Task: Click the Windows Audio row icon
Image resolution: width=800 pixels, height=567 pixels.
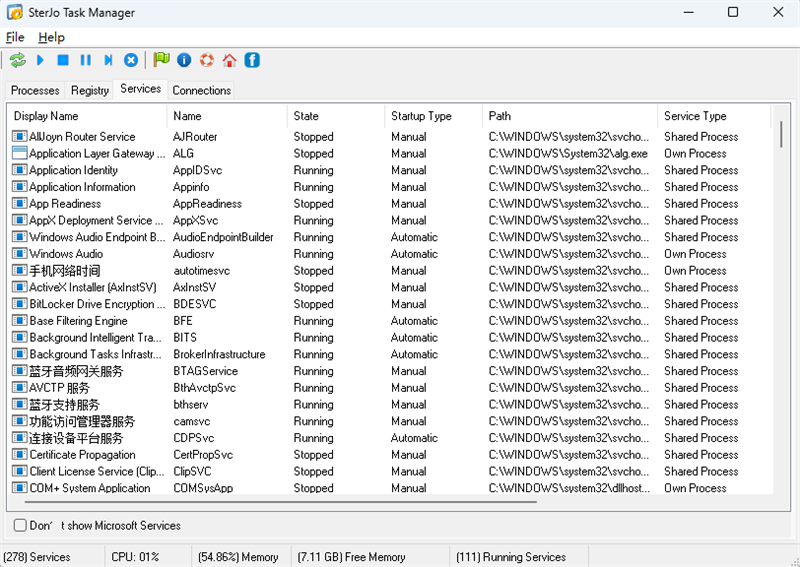Action: [19, 254]
